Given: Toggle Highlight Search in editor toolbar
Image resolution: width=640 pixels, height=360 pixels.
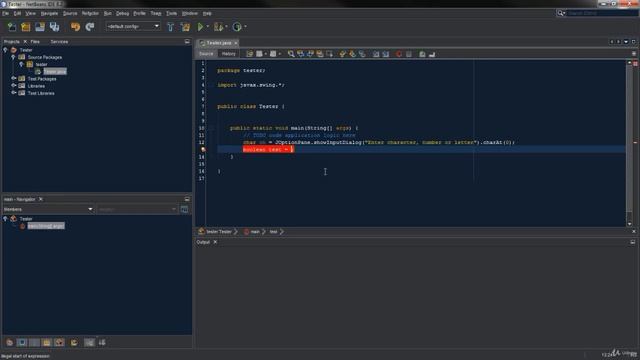Looking at the screenshot, I should pyautogui.click(x=320, y=54).
